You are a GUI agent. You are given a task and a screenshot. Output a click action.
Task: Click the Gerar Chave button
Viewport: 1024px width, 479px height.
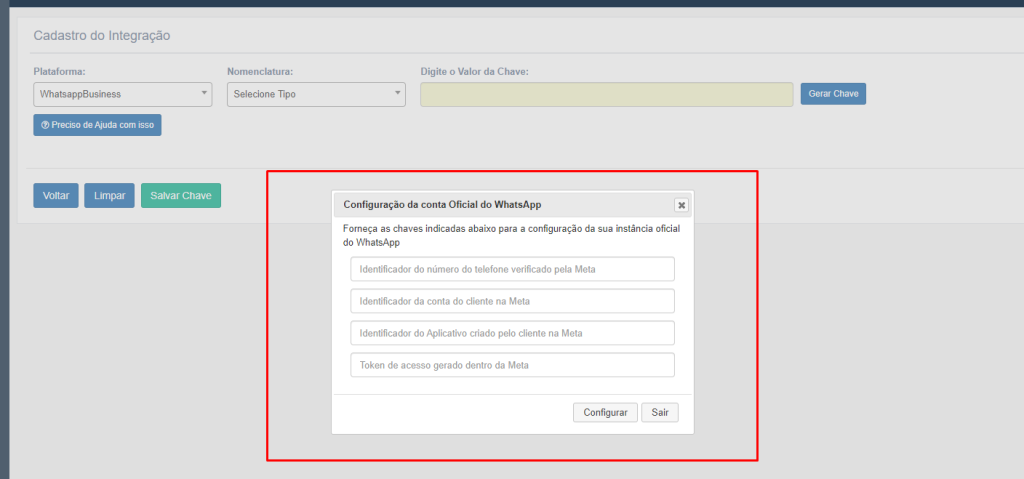coord(833,94)
